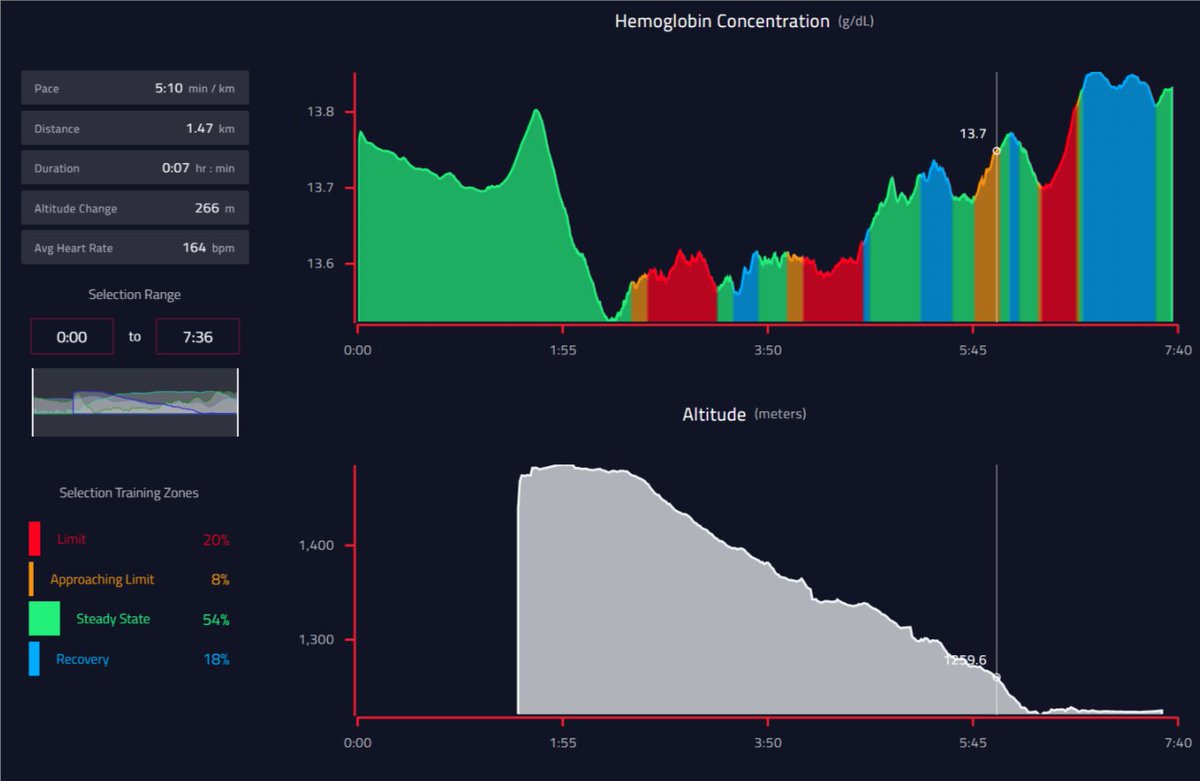Click the Steady State label

click(x=113, y=619)
